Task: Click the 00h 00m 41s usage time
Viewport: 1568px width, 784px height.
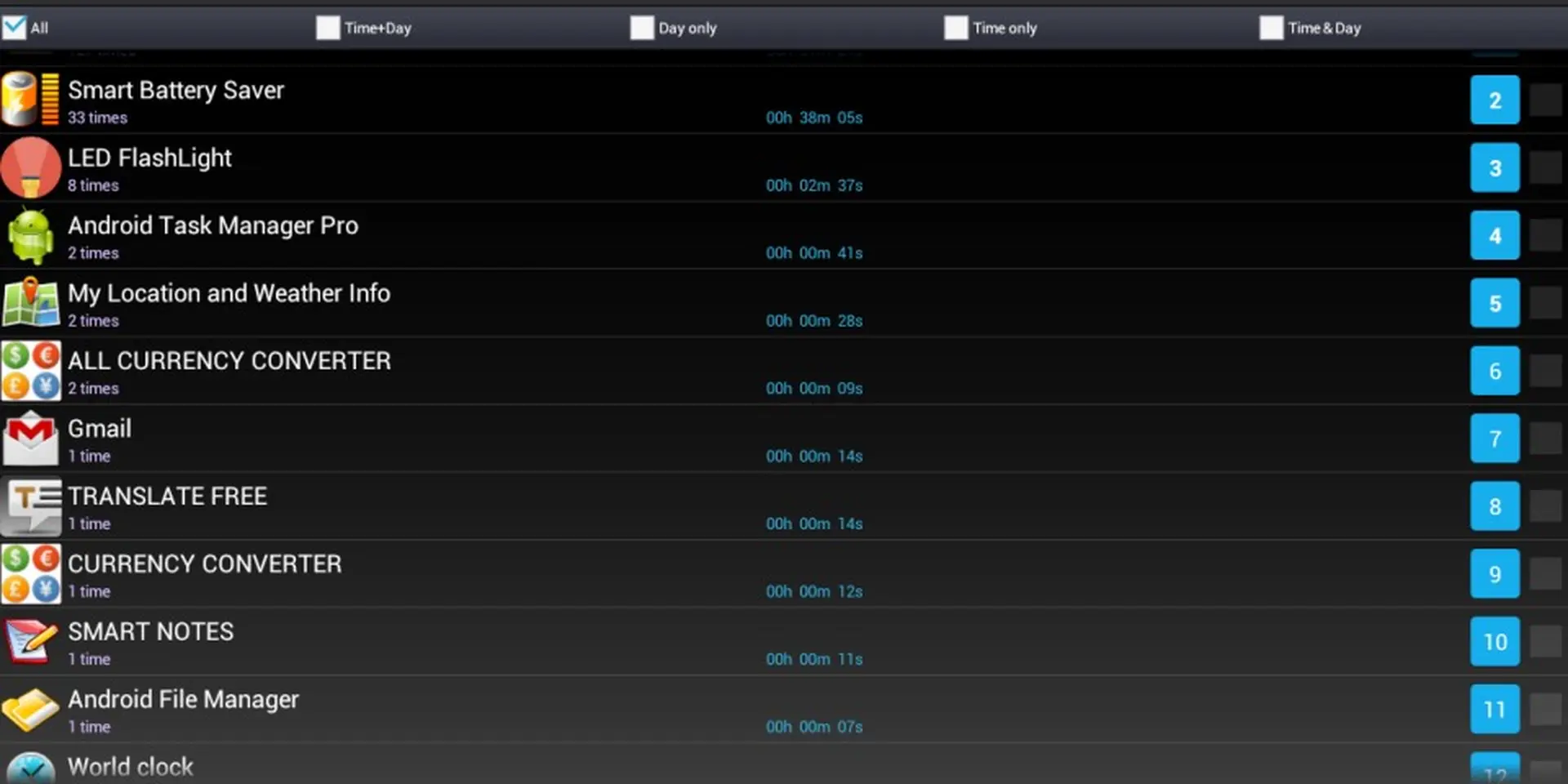Action: [x=814, y=253]
